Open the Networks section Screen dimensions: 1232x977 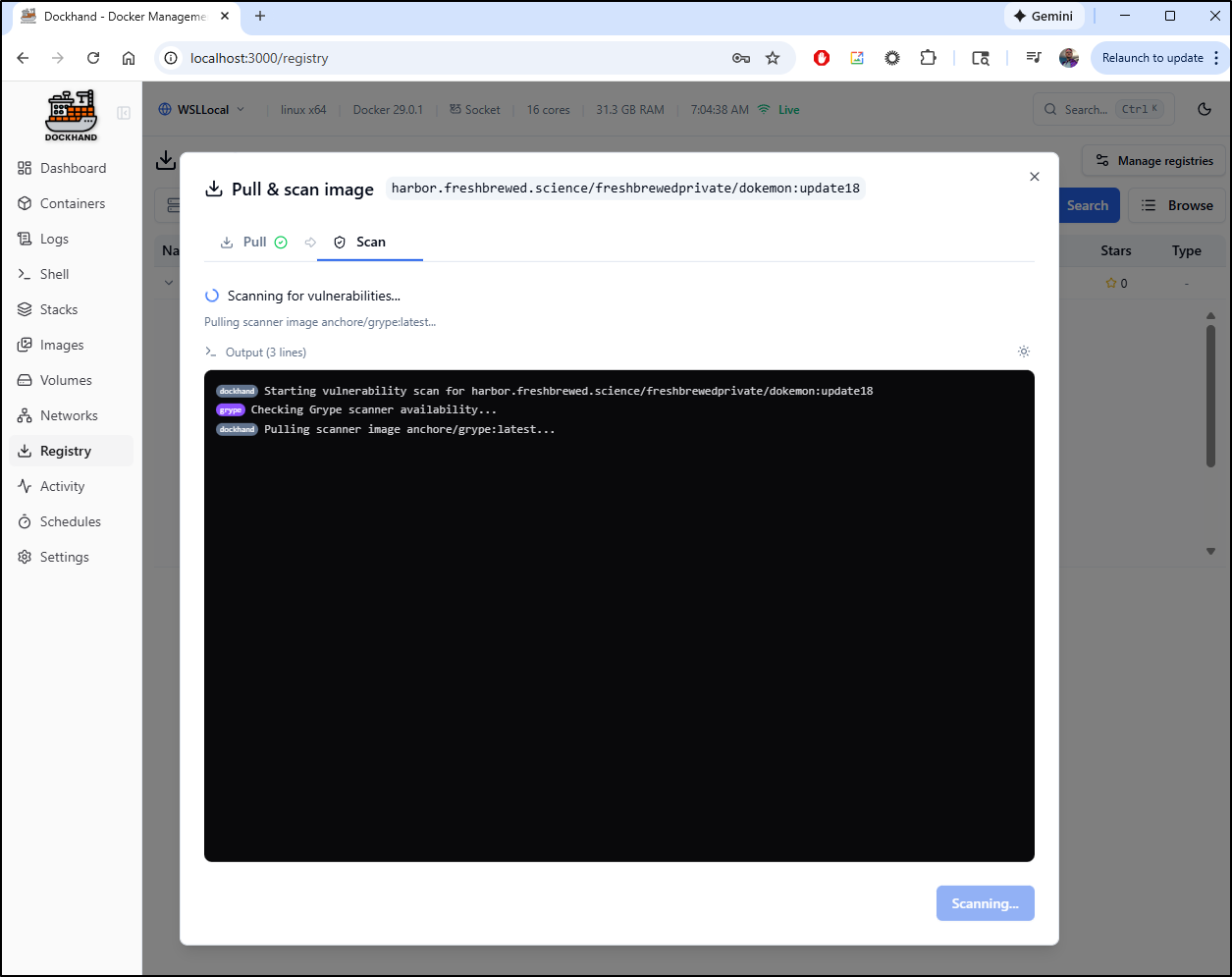pyautogui.click(x=69, y=415)
